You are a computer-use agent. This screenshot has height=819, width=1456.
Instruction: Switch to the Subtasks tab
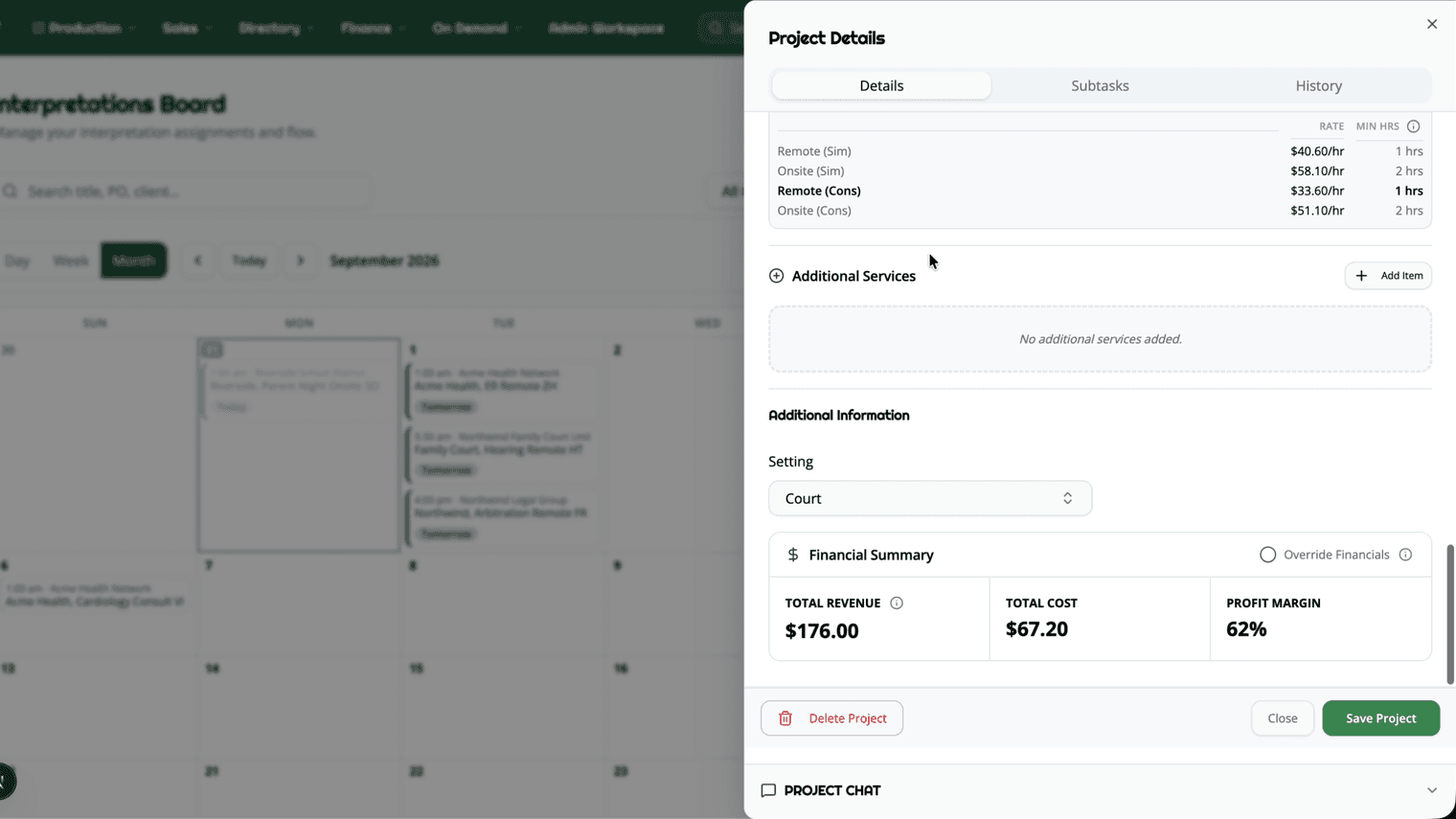point(1100,85)
